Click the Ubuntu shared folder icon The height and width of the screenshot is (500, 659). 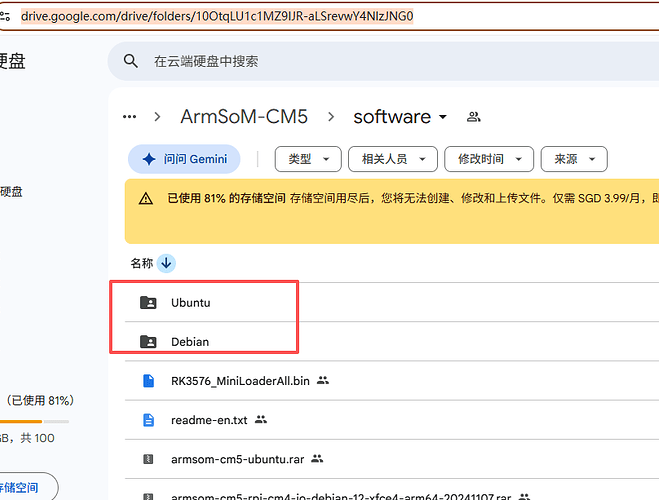click(x=148, y=303)
